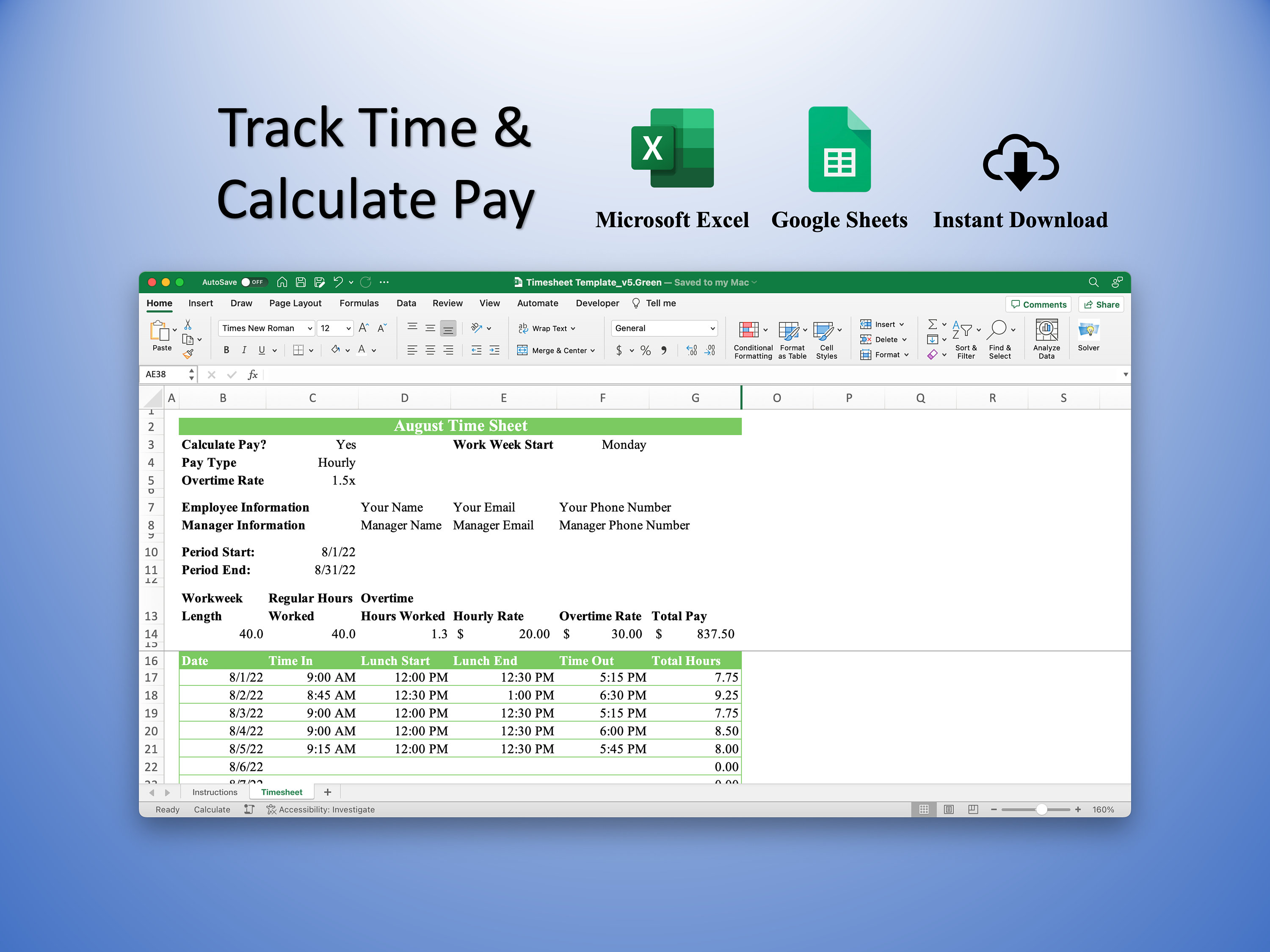The image size is (1270, 952).
Task: Click the Undo arrow icon
Action: tap(338, 282)
